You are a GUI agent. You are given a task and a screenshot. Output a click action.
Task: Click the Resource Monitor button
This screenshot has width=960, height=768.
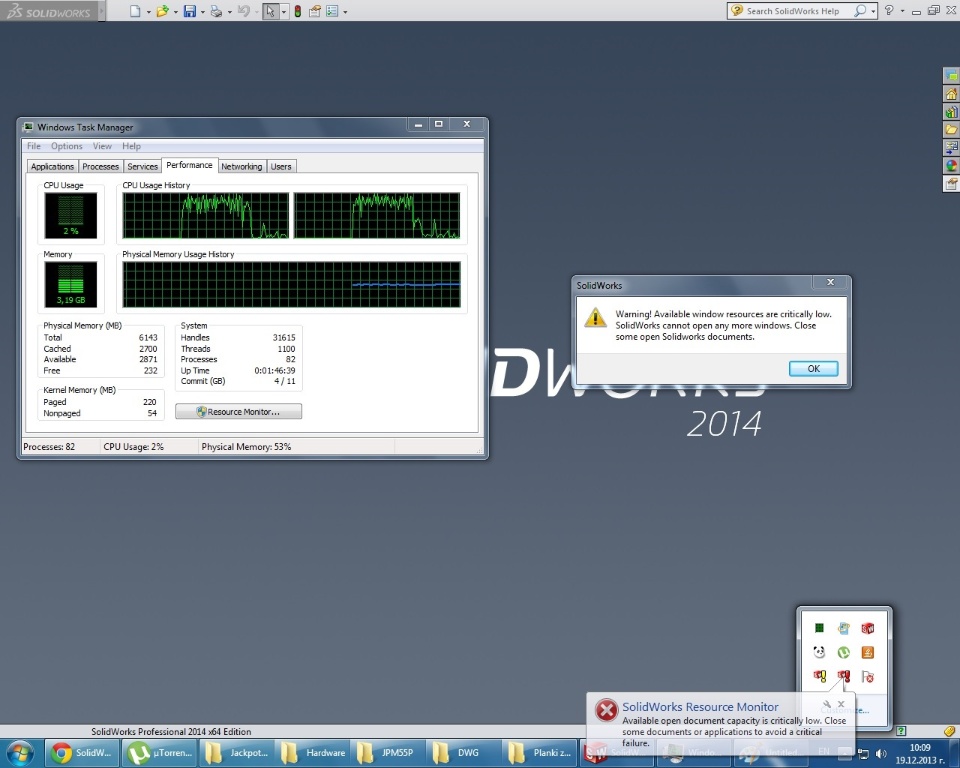click(239, 412)
